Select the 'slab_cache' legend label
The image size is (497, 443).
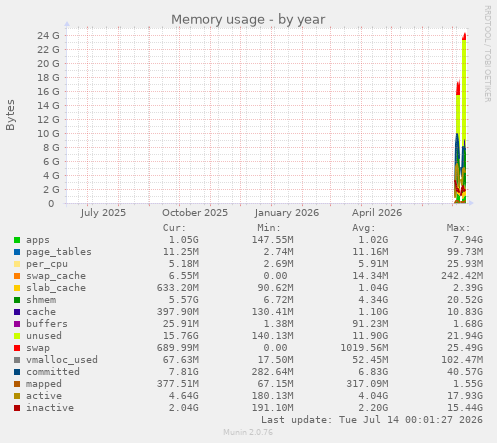point(56,288)
